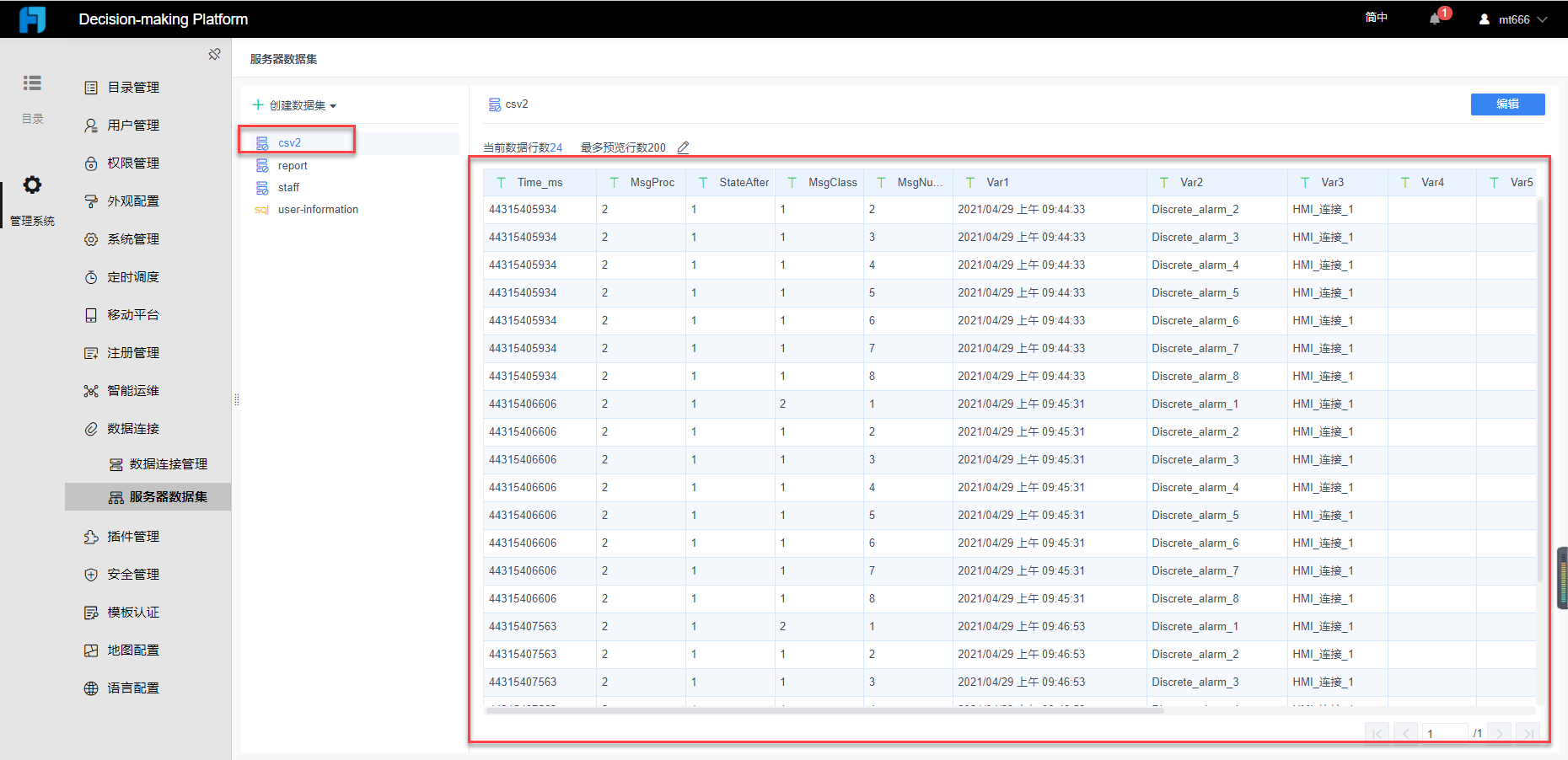Click the Var2 column type icon
1568x760 pixels.
(x=1164, y=183)
